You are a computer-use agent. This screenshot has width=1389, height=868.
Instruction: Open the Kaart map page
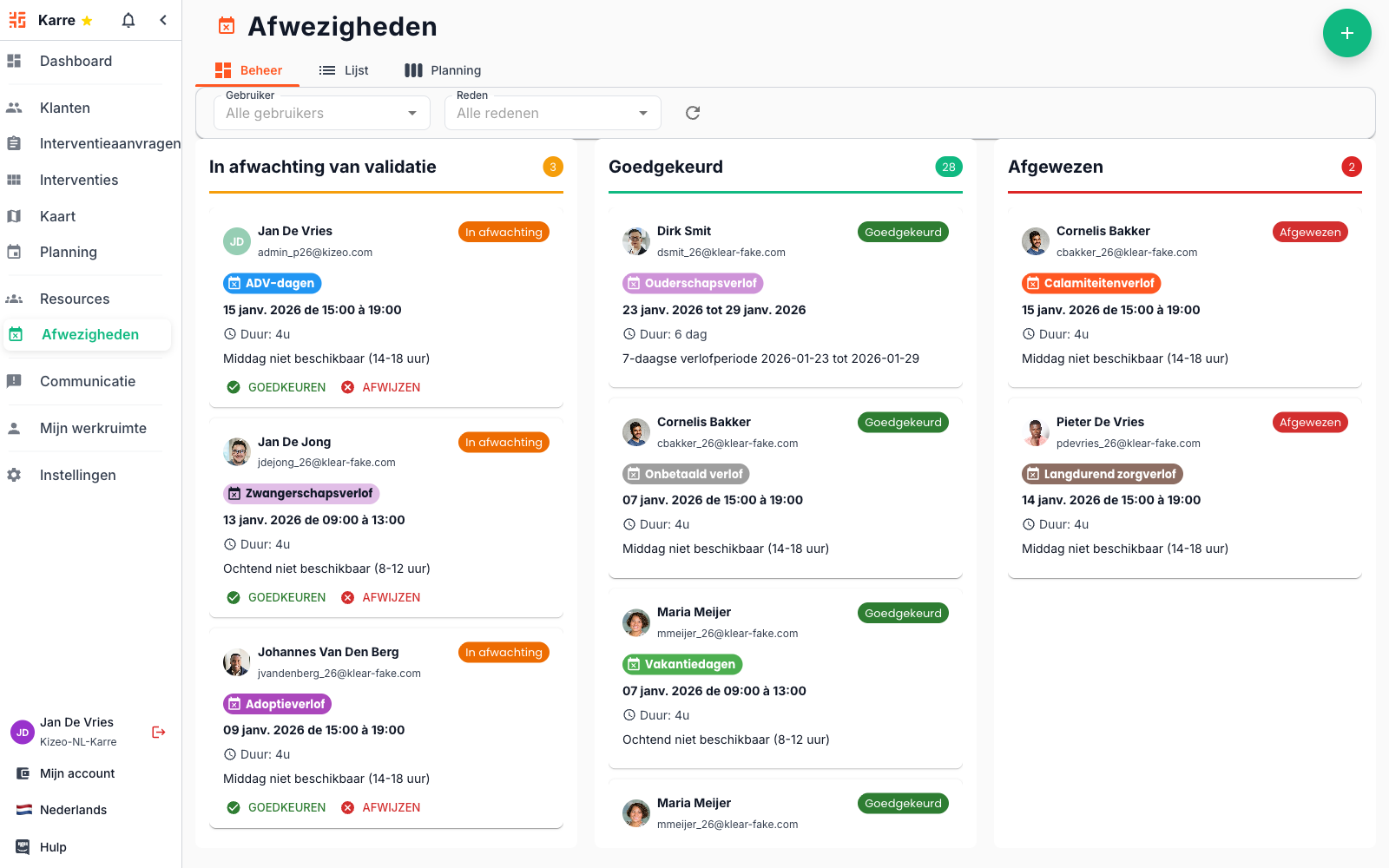click(x=57, y=216)
